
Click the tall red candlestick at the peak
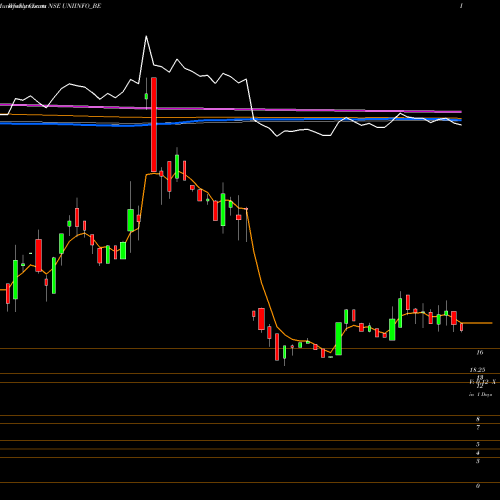tap(154, 125)
